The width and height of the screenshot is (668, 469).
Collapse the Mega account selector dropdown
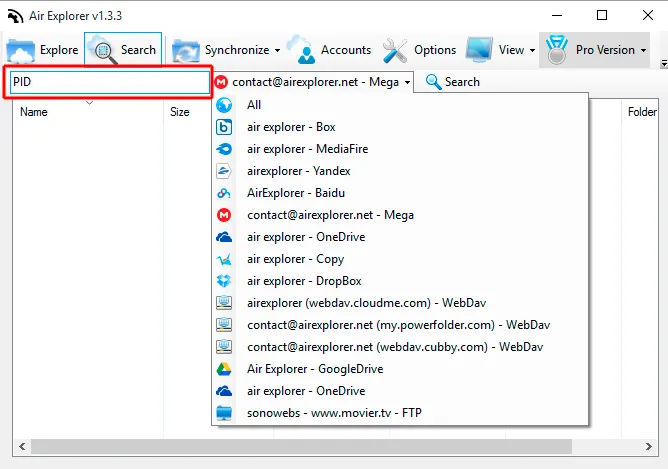tap(408, 82)
